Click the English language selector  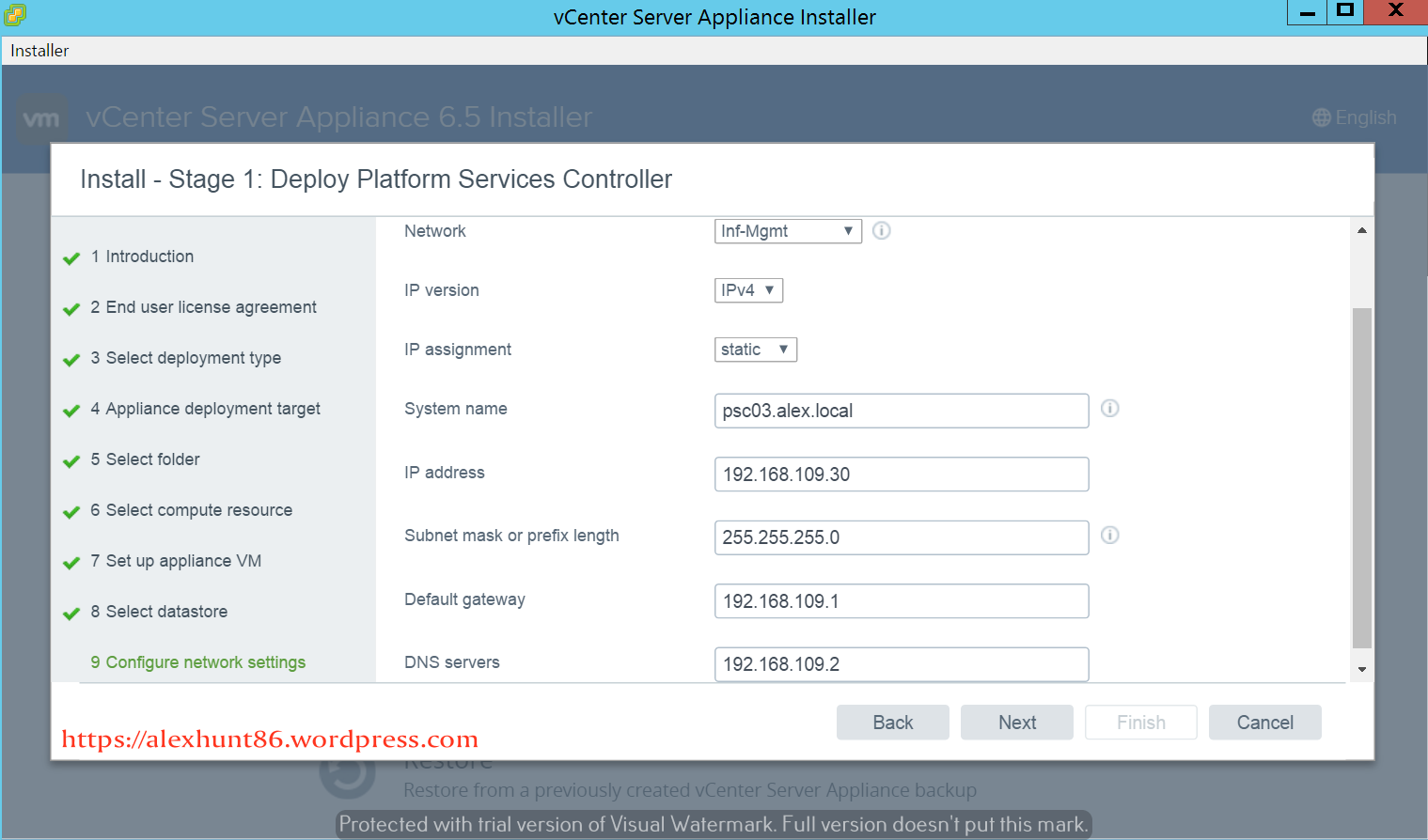(1355, 117)
